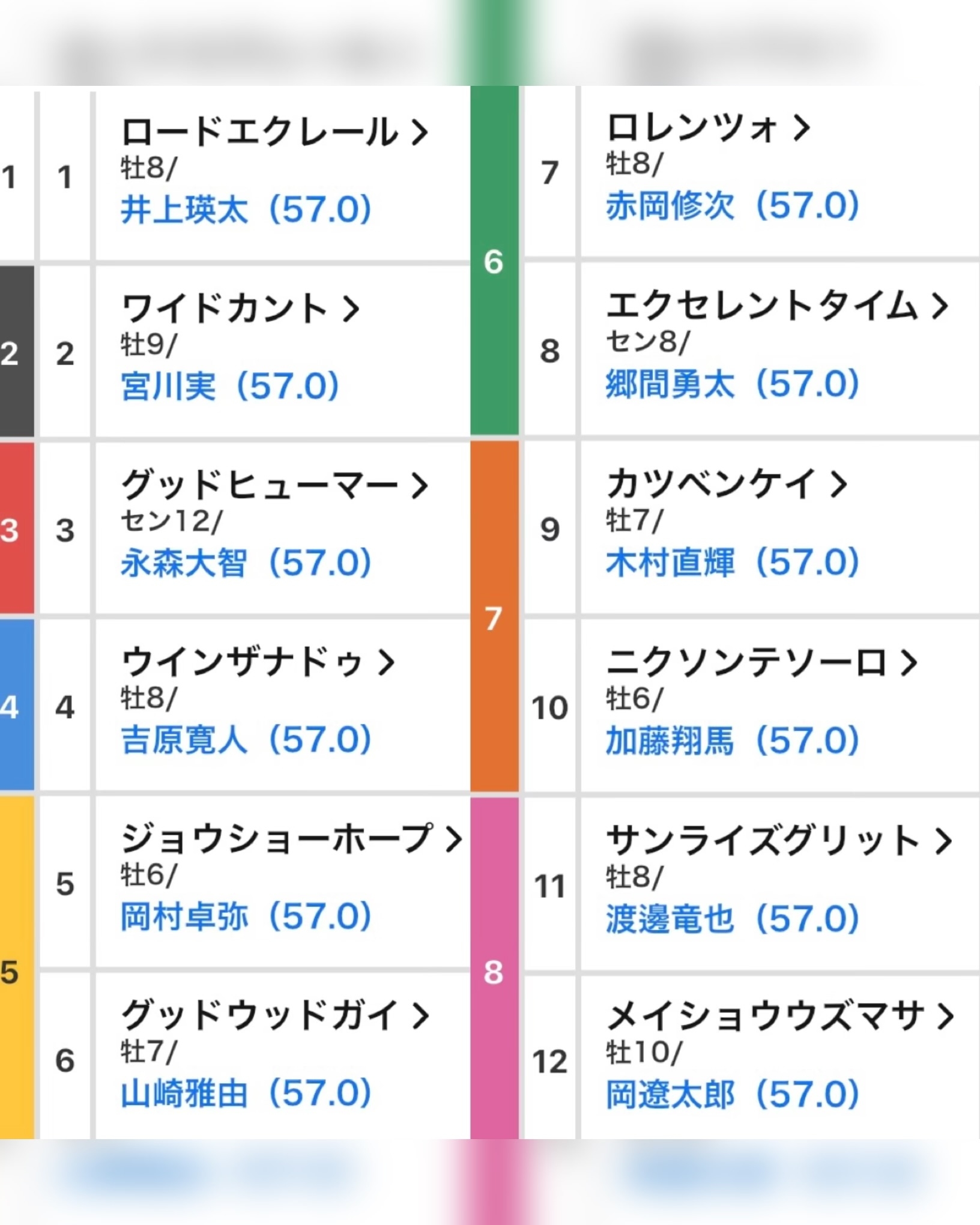Tap the pink frame 8 block
The width and height of the screenshot is (980, 1225).
[x=494, y=972]
